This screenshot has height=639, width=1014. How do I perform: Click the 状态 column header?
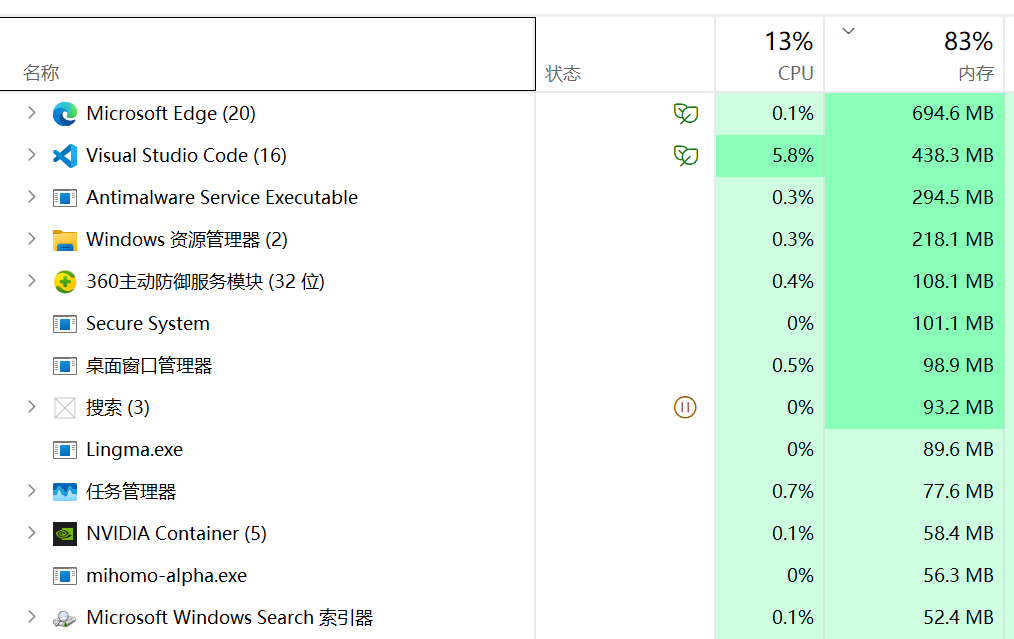(x=625, y=54)
